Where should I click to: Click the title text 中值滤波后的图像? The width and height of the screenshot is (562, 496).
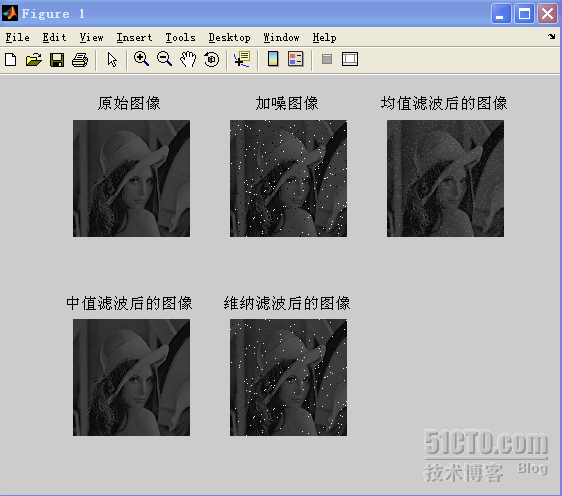(x=129, y=303)
